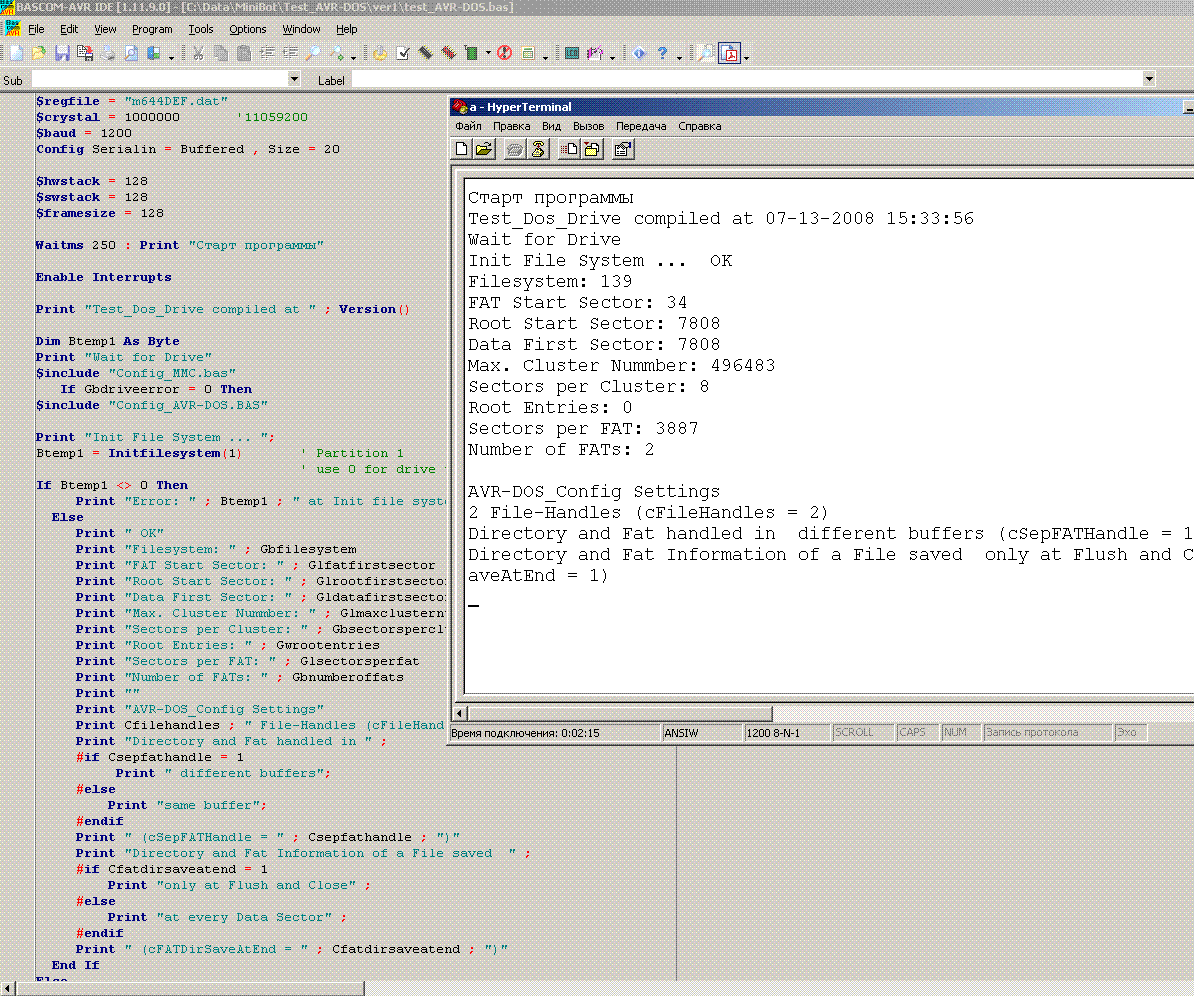
Task: Click the SCROLL indicator in status bar
Action: click(x=854, y=733)
